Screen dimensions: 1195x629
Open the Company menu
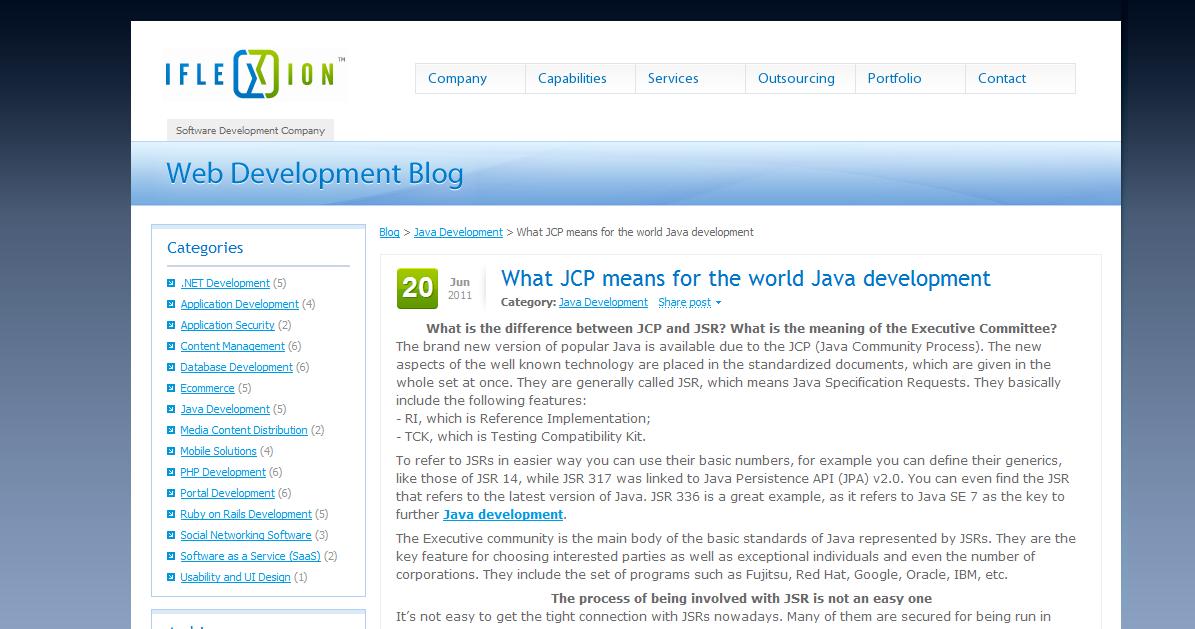(470, 79)
